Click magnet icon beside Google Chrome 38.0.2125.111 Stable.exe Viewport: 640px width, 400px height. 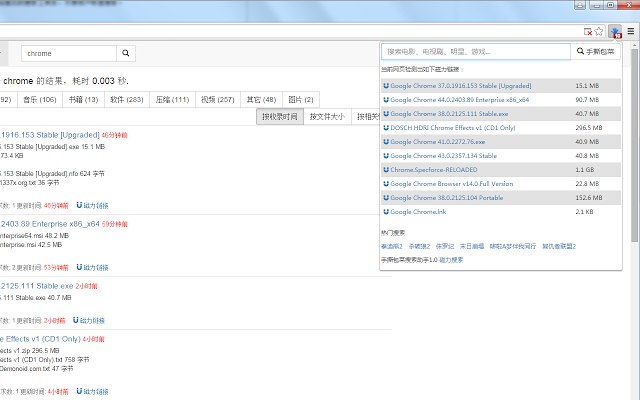[386, 113]
